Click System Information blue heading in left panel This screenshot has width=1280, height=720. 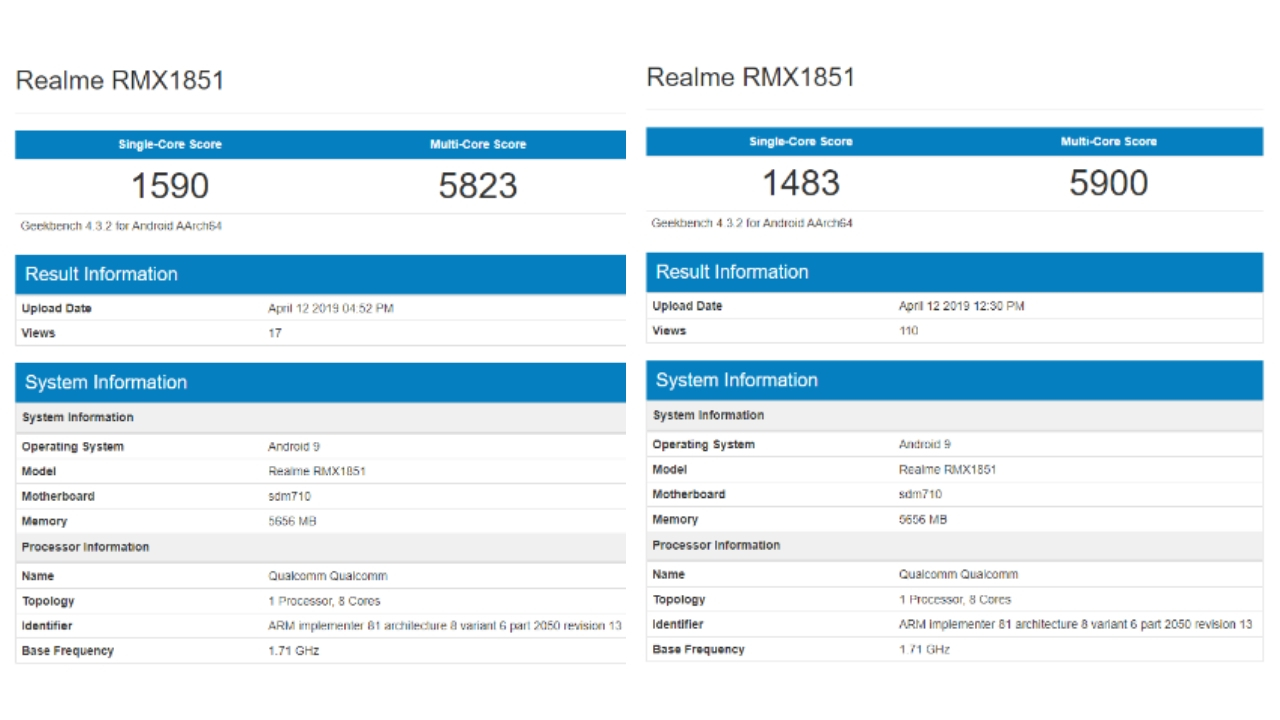coord(106,382)
